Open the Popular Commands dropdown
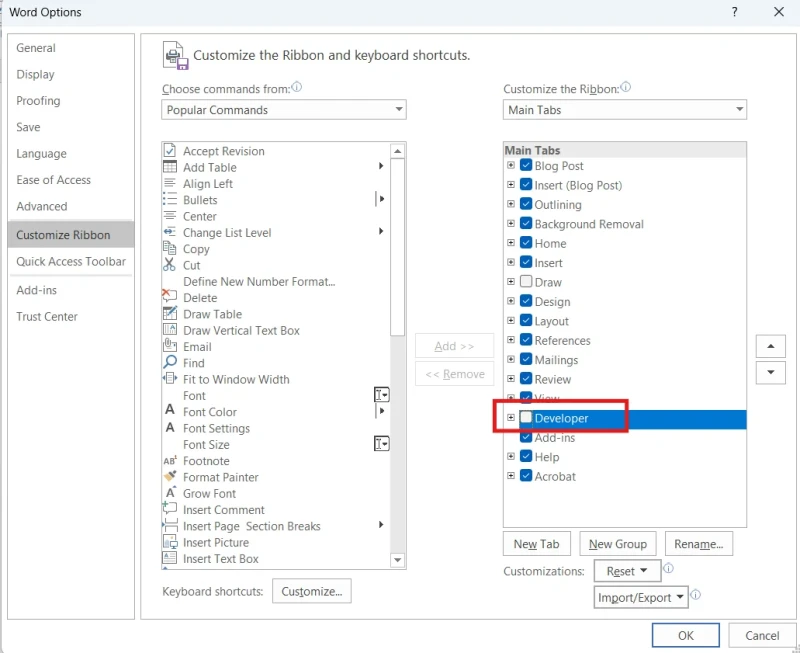The height and width of the screenshot is (653, 800). click(x=284, y=110)
